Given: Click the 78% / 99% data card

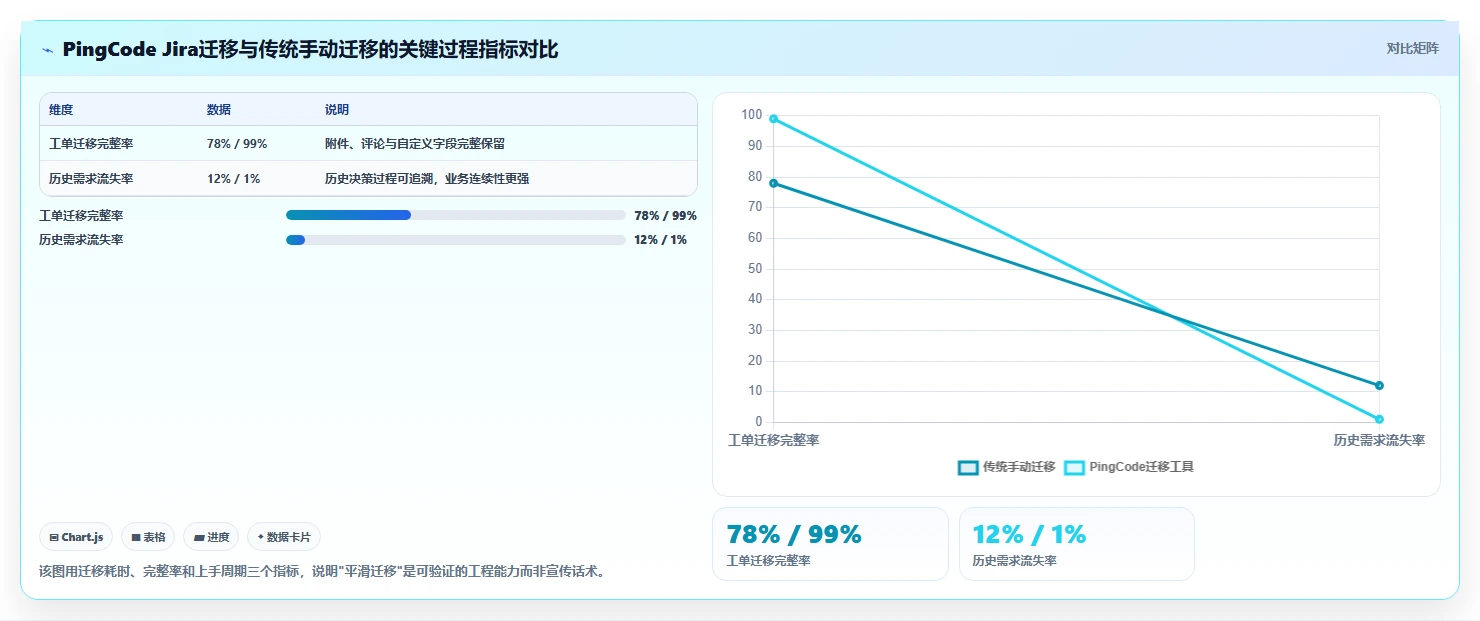Looking at the screenshot, I should click(830, 544).
